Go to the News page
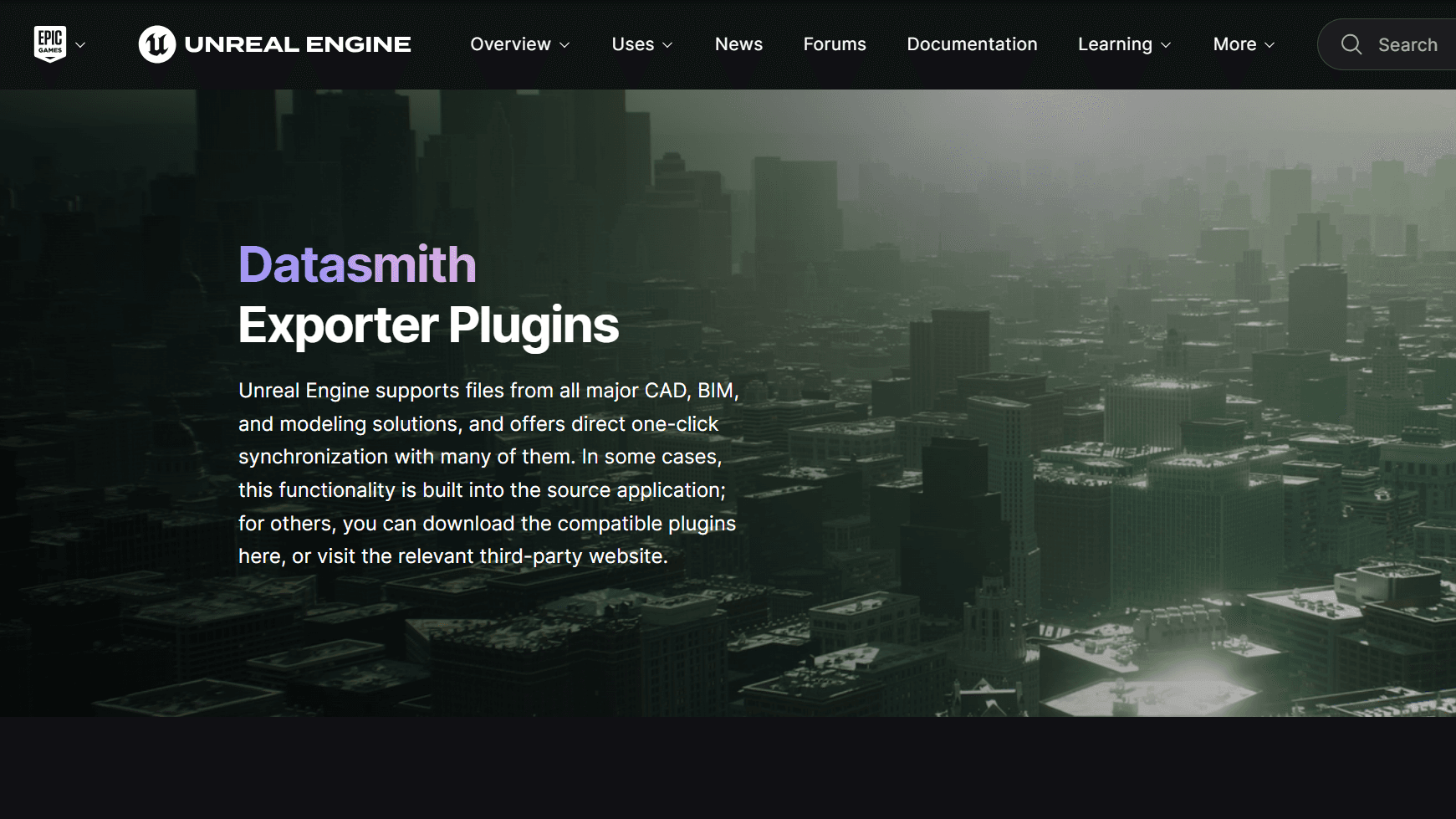Viewport: 1456px width, 819px height. click(738, 44)
